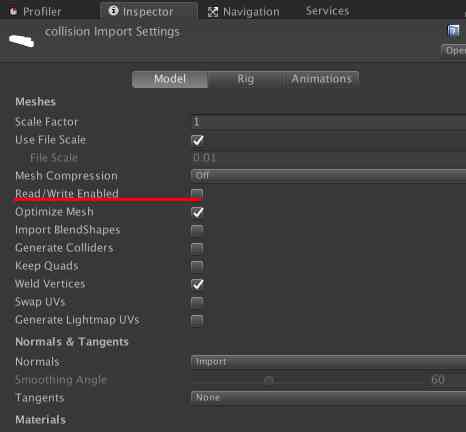Open the Mesh Compression dropdown
The image size is (466, 432).
329,176
